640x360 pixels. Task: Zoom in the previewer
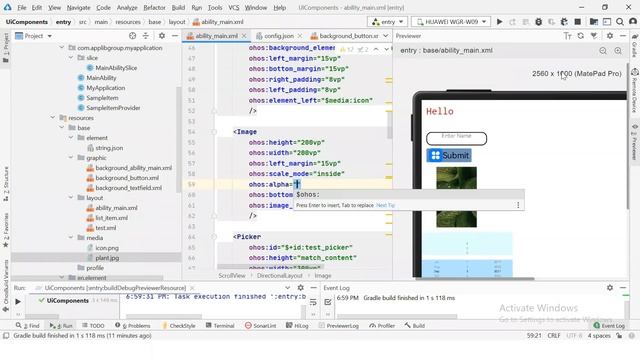(x=618, y=51)
